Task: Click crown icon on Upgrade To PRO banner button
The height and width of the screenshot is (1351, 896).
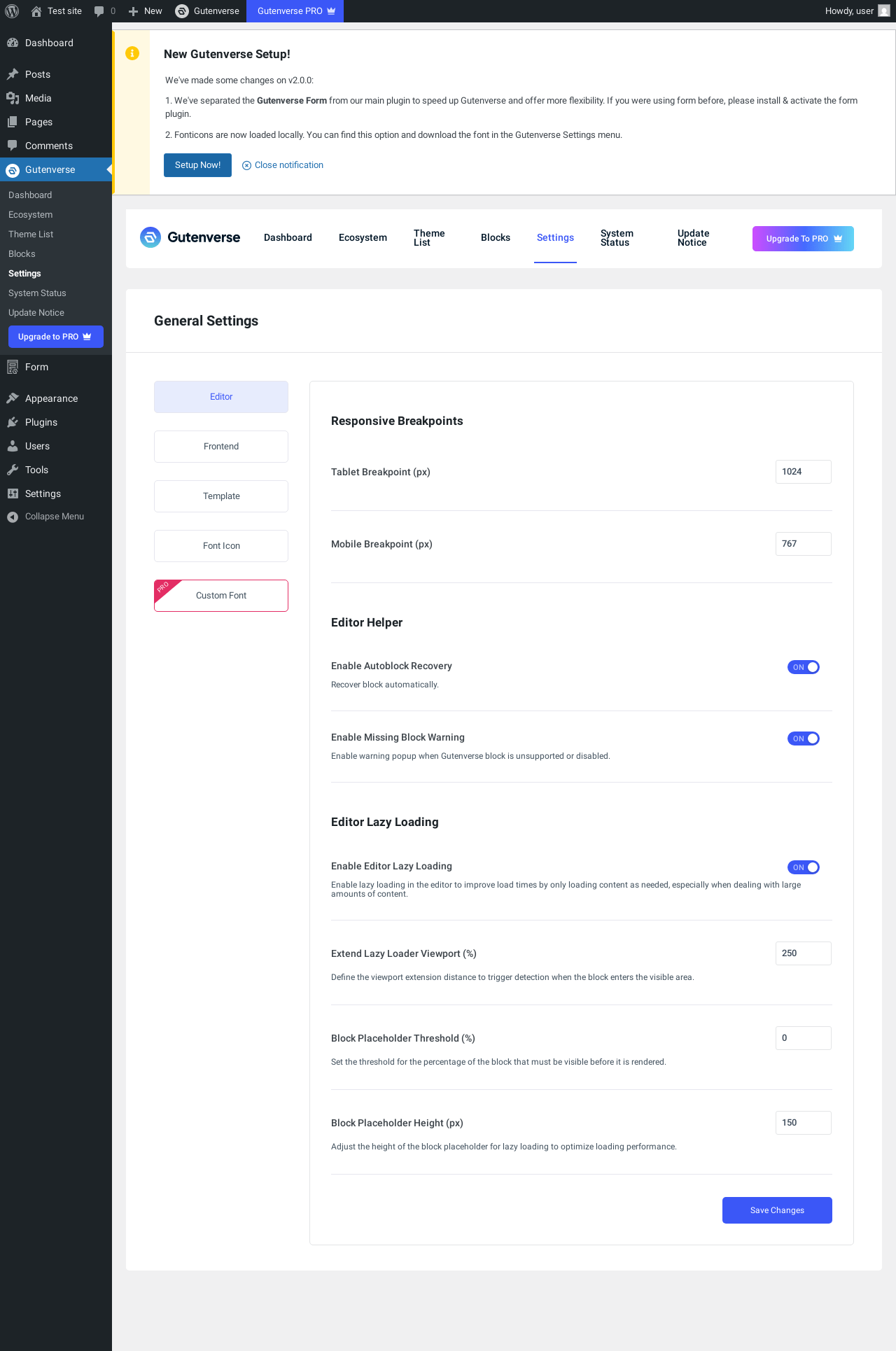Action: (x=838, y=239)
